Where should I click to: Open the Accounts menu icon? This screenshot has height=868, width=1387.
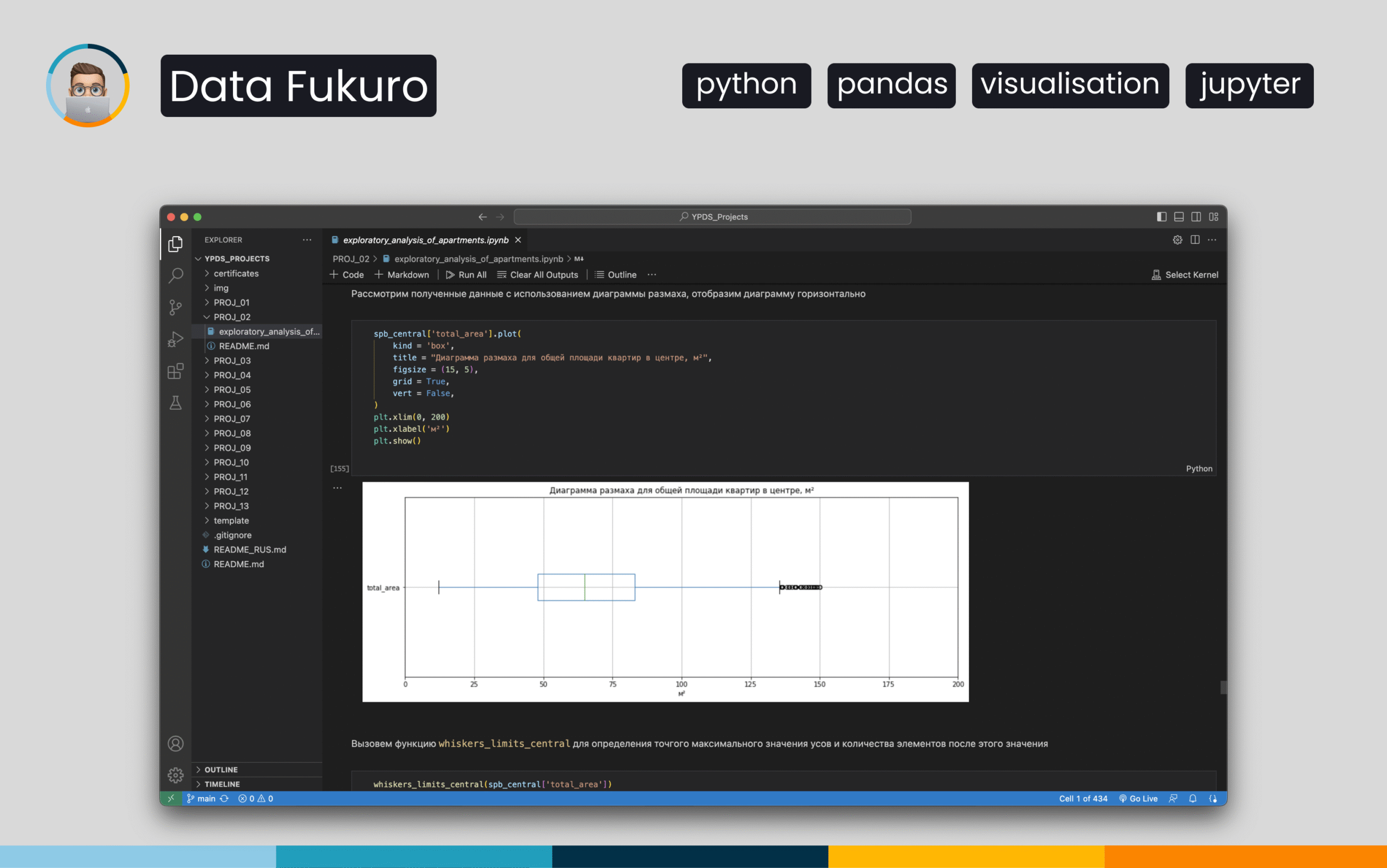point(176,743)
